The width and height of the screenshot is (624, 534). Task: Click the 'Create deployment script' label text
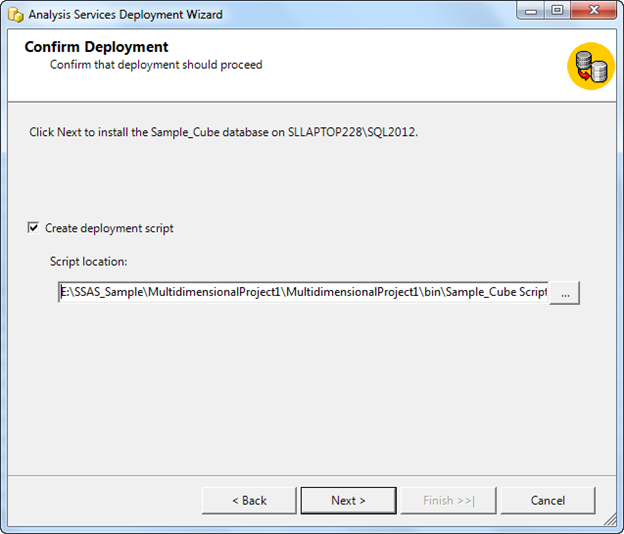pyautogui.click(x=109, y=228)
